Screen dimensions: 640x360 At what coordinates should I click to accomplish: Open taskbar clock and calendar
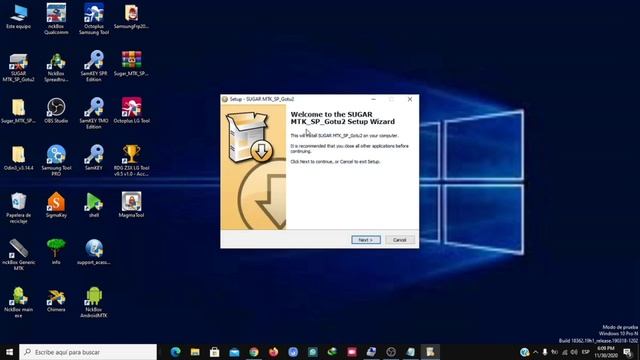pyautogui.click(x=606, y=352)
